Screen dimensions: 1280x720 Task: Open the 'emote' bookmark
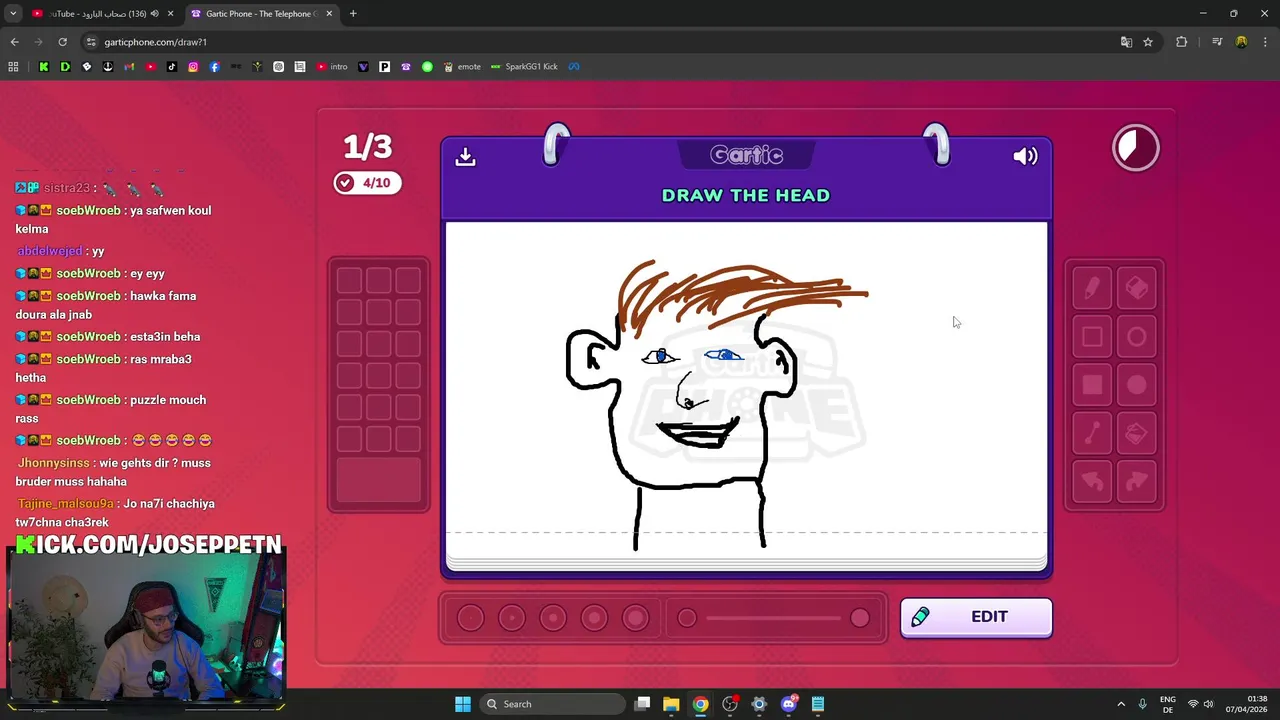462,67
